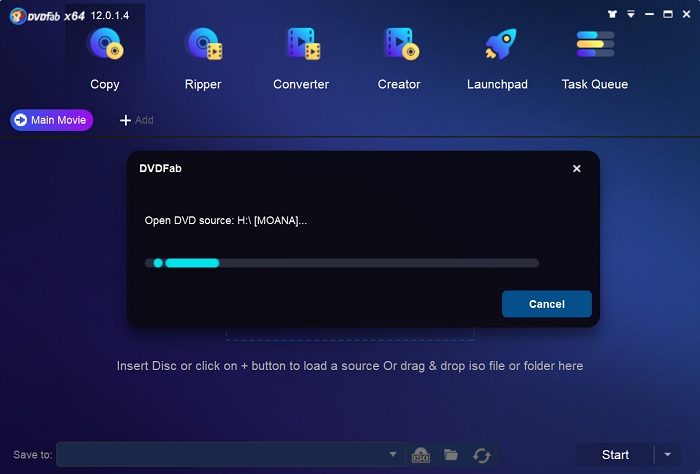Maximize the DVDFab window

coord(668,14)
